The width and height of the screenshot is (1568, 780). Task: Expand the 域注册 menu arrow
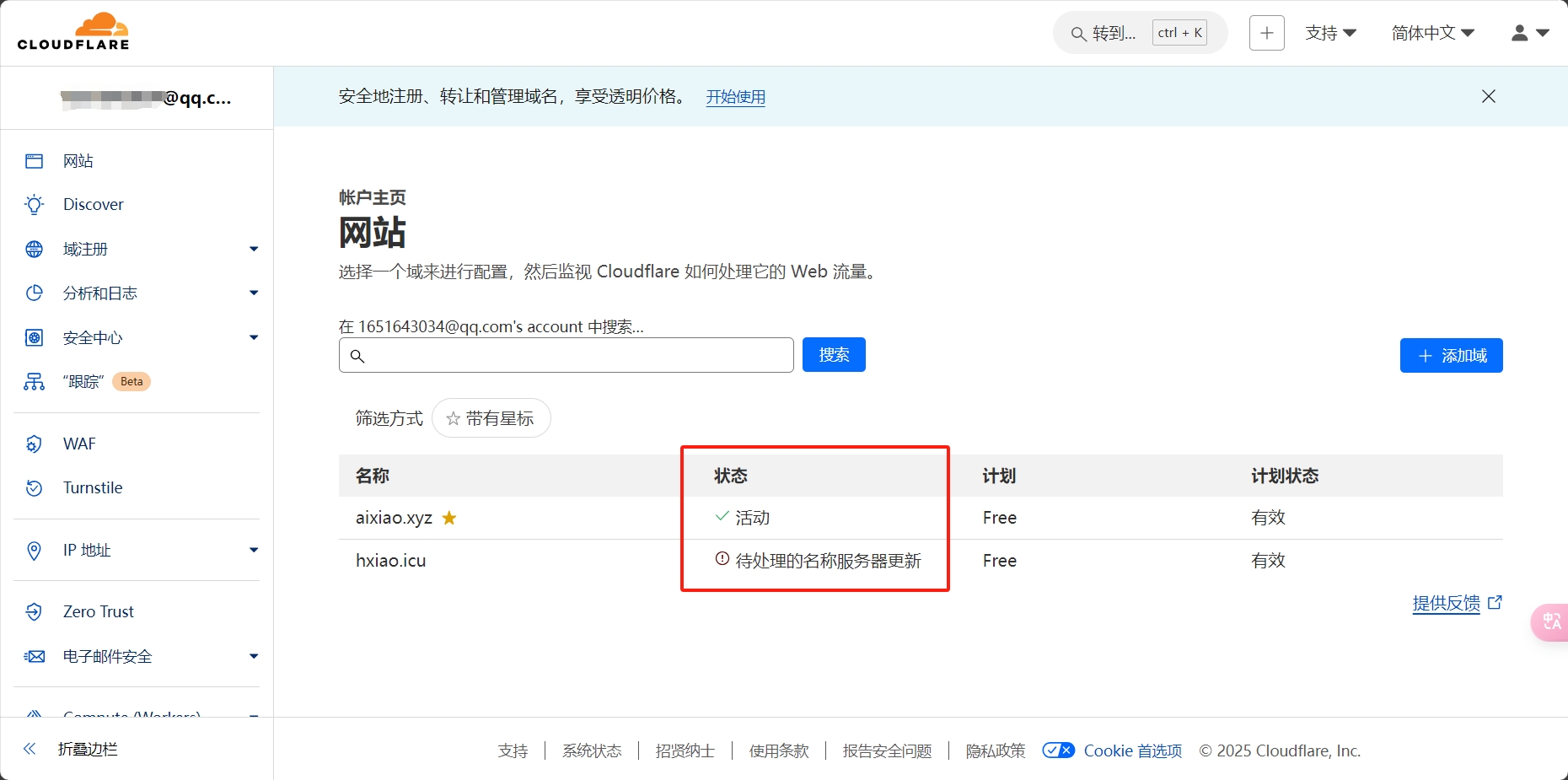(254, 249)
